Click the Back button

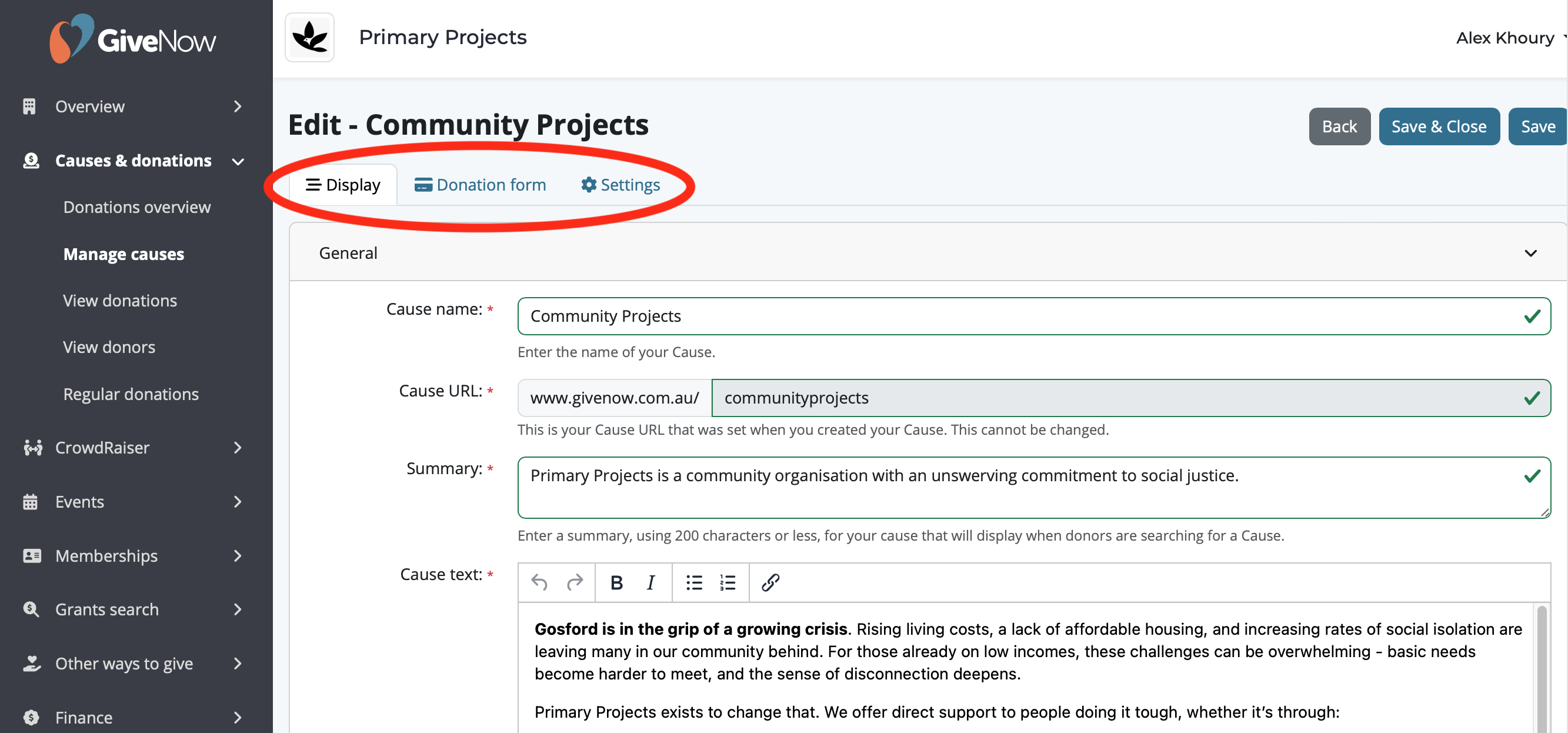(1339, 126)
